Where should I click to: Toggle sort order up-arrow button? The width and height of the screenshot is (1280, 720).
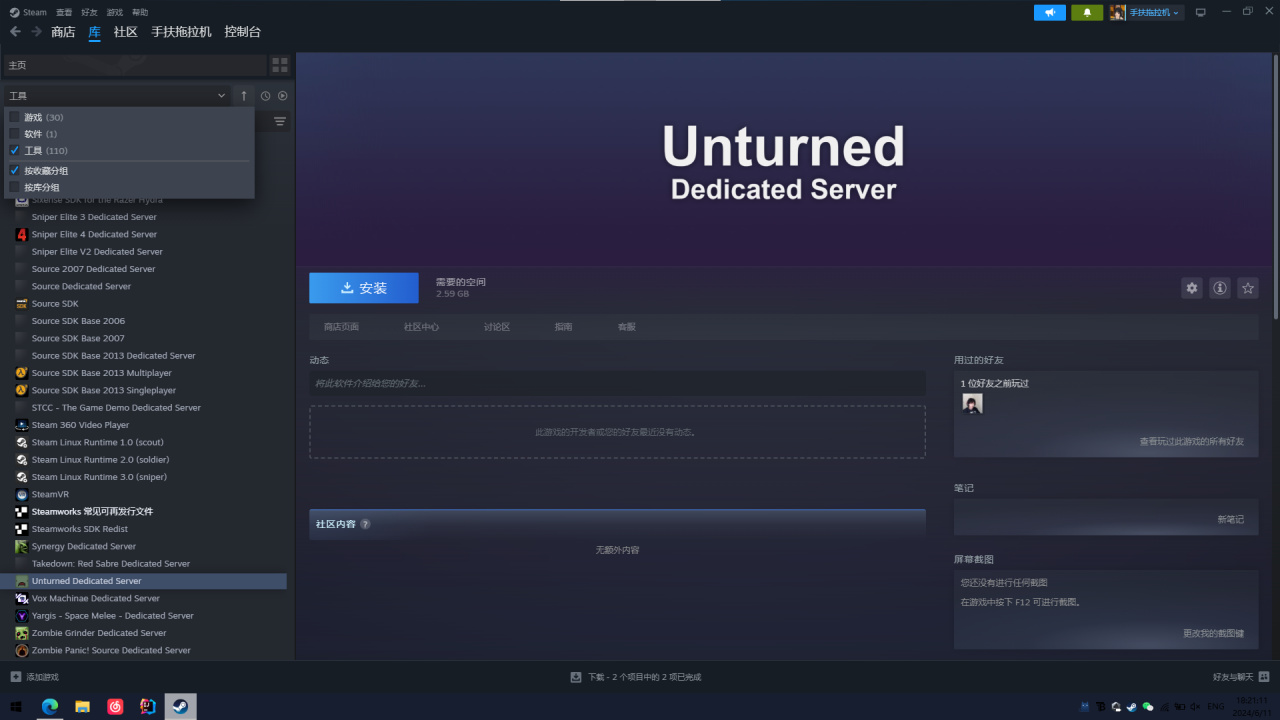[x=244, y=96]
